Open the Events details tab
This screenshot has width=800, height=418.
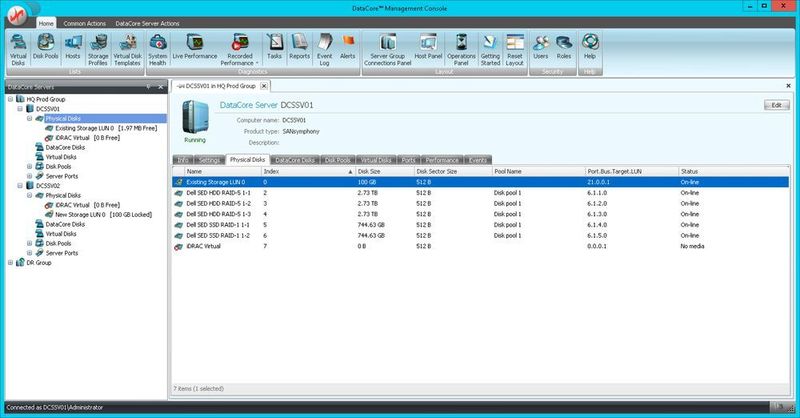coord(478,160)
